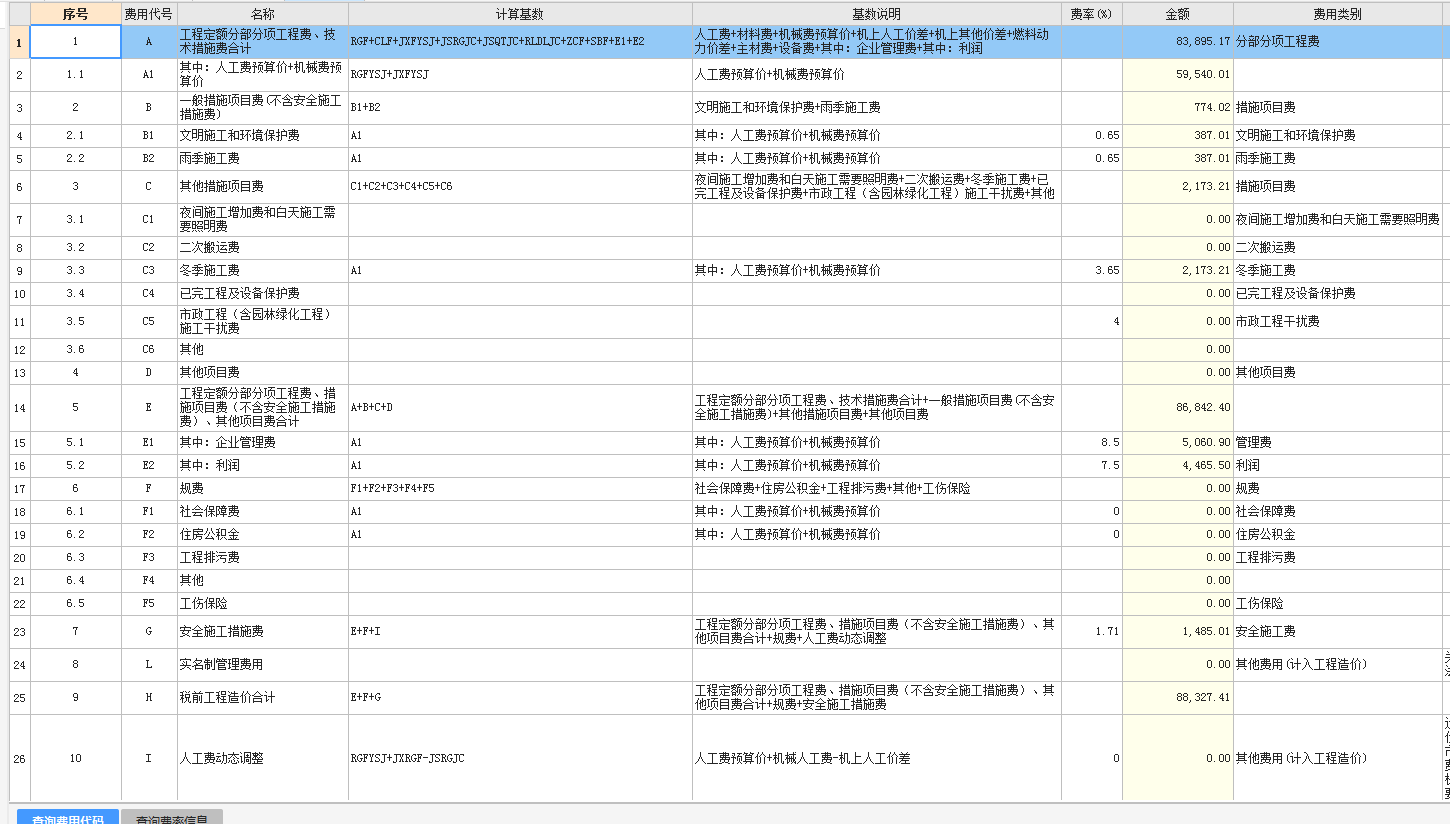
Task: Click the formula cell E+F+I
Action: point(520,632)
